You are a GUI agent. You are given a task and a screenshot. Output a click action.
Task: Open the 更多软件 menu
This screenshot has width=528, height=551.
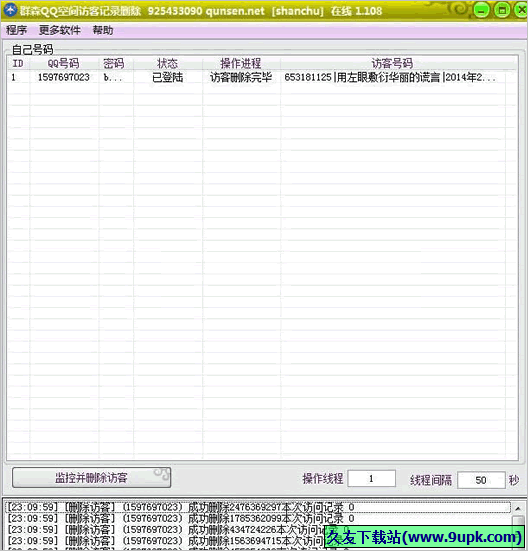pos(60,31)
